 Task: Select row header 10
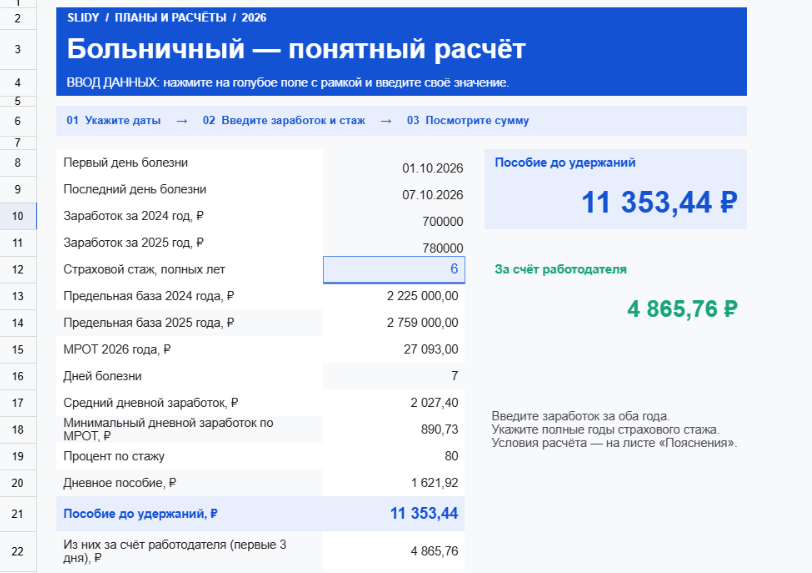pos(18,216)
